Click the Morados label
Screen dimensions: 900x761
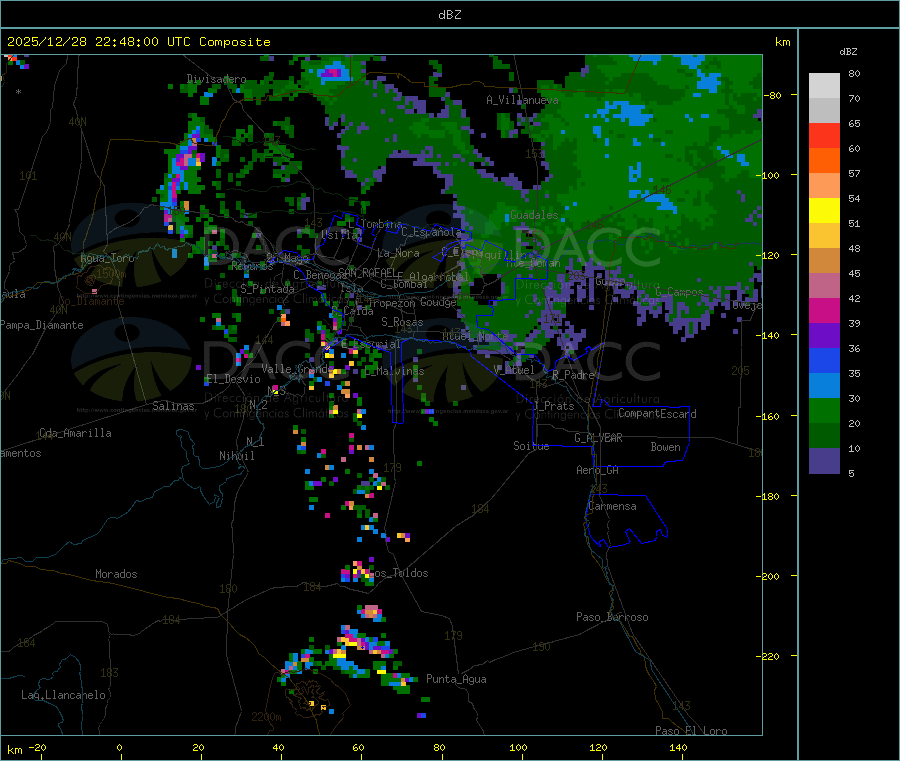coord(116,574)
